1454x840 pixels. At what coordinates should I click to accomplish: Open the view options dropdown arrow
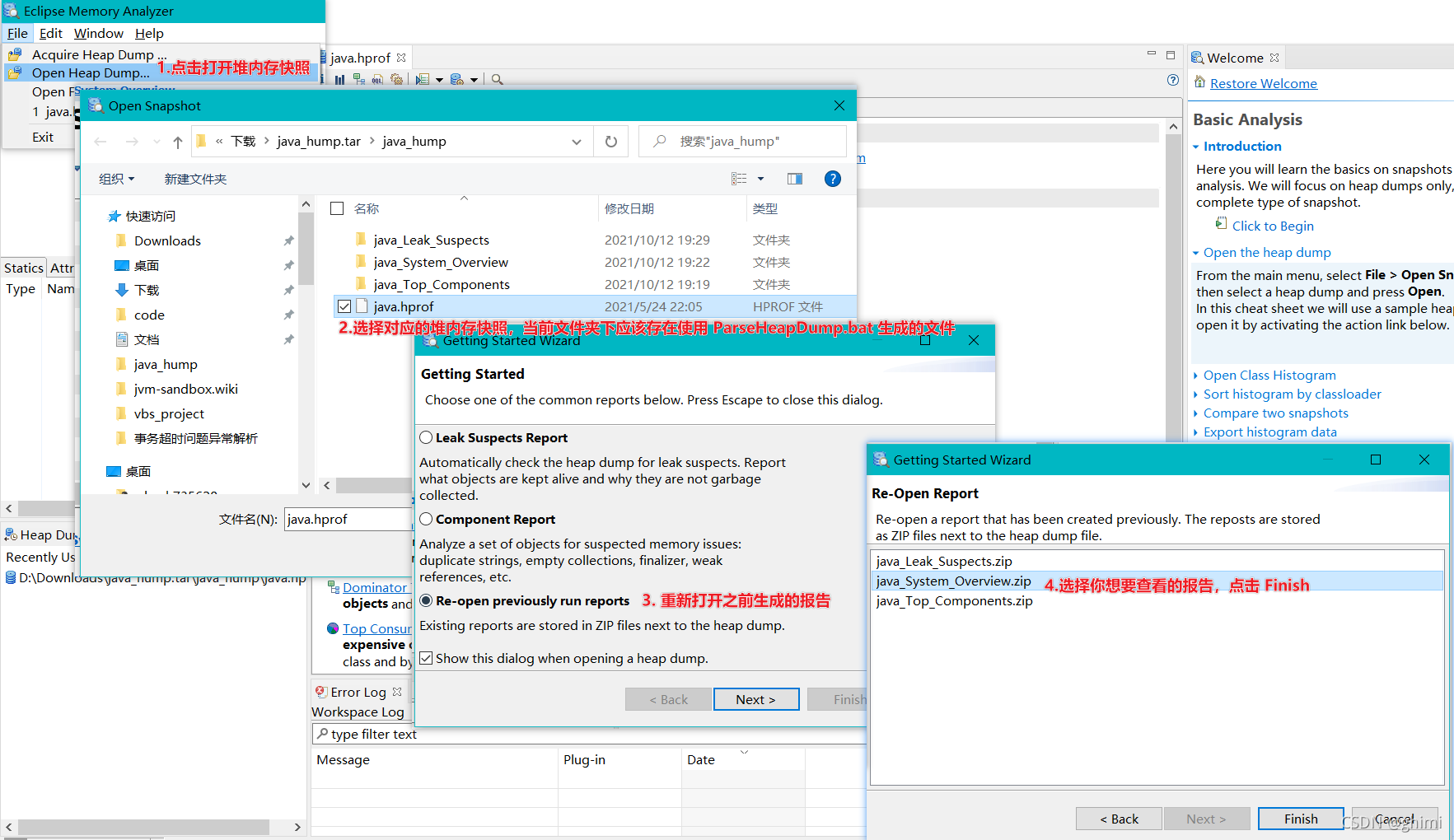(x=760, y=179)
